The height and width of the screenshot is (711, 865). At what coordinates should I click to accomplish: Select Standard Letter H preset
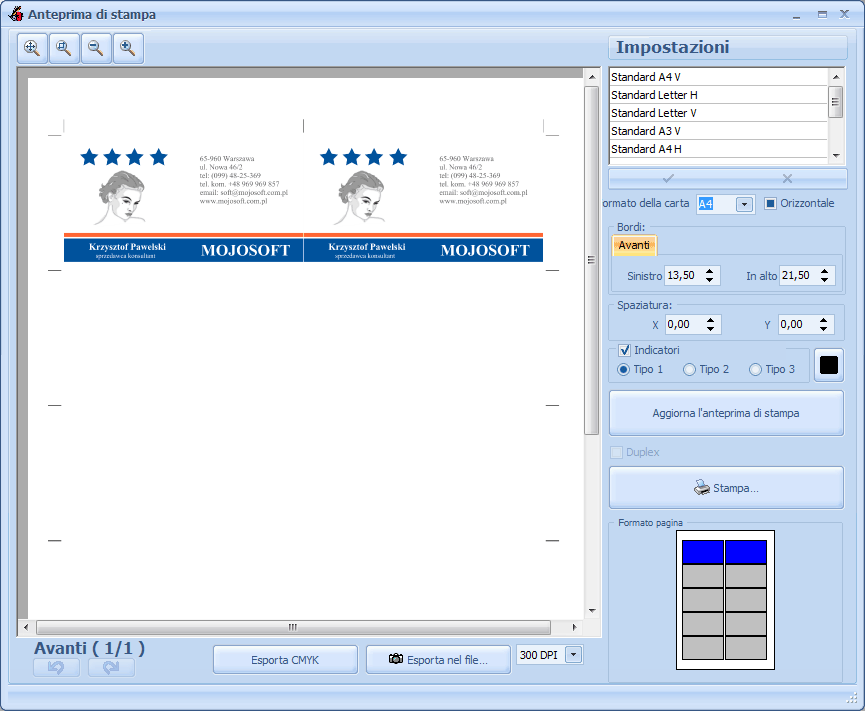718,95
